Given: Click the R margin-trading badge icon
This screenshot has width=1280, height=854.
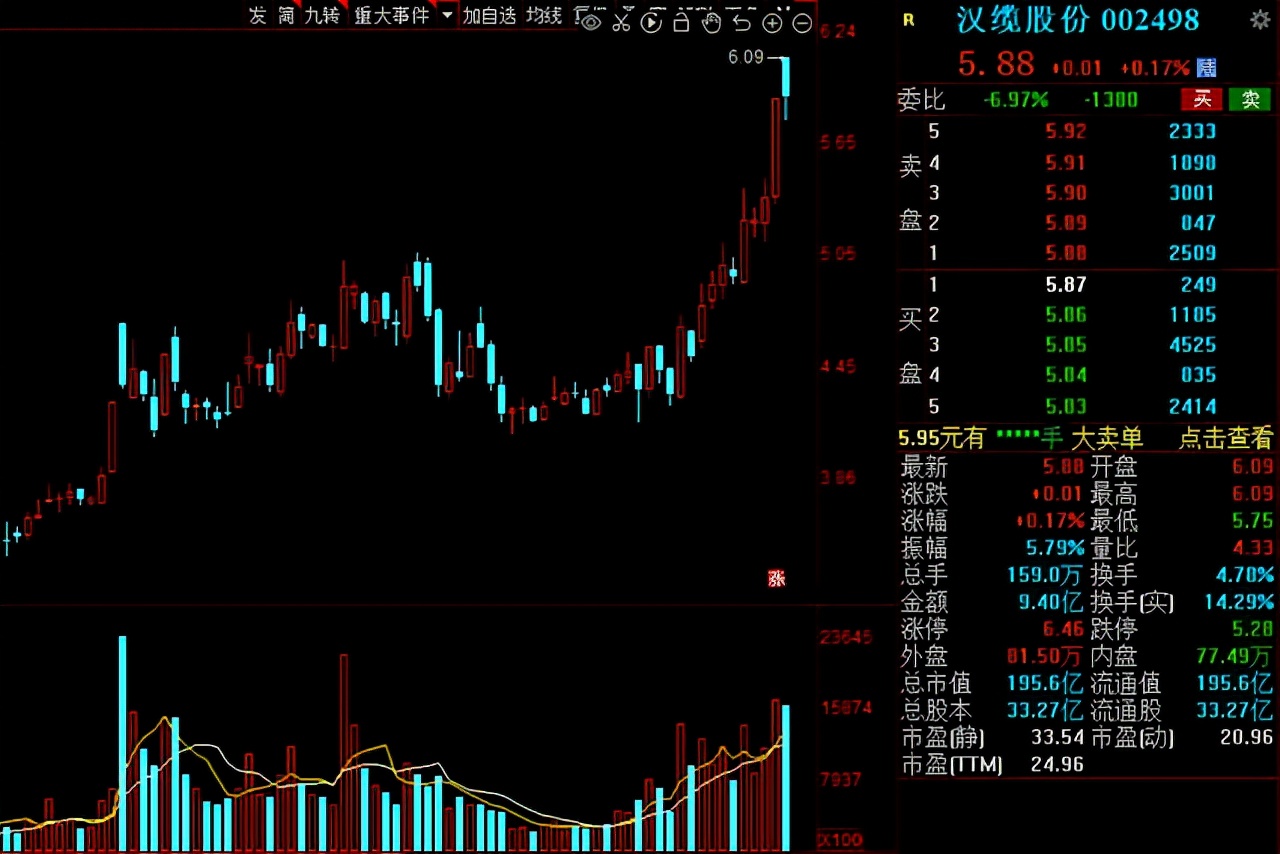Looking at the screenshot, I should (907, 20).
